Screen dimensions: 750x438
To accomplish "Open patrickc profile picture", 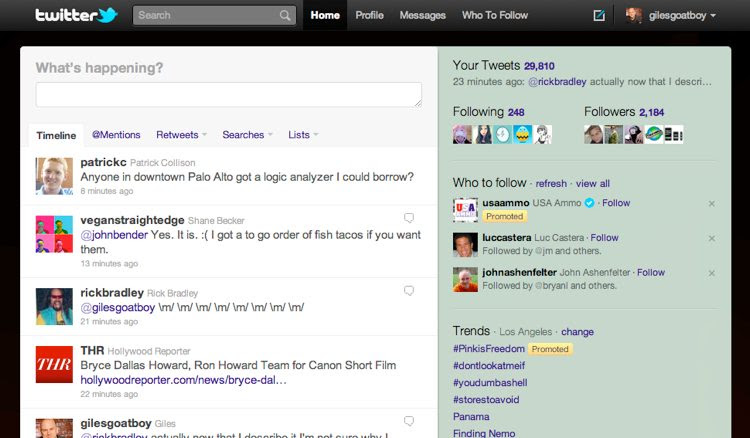I will (x=54, y=176).
